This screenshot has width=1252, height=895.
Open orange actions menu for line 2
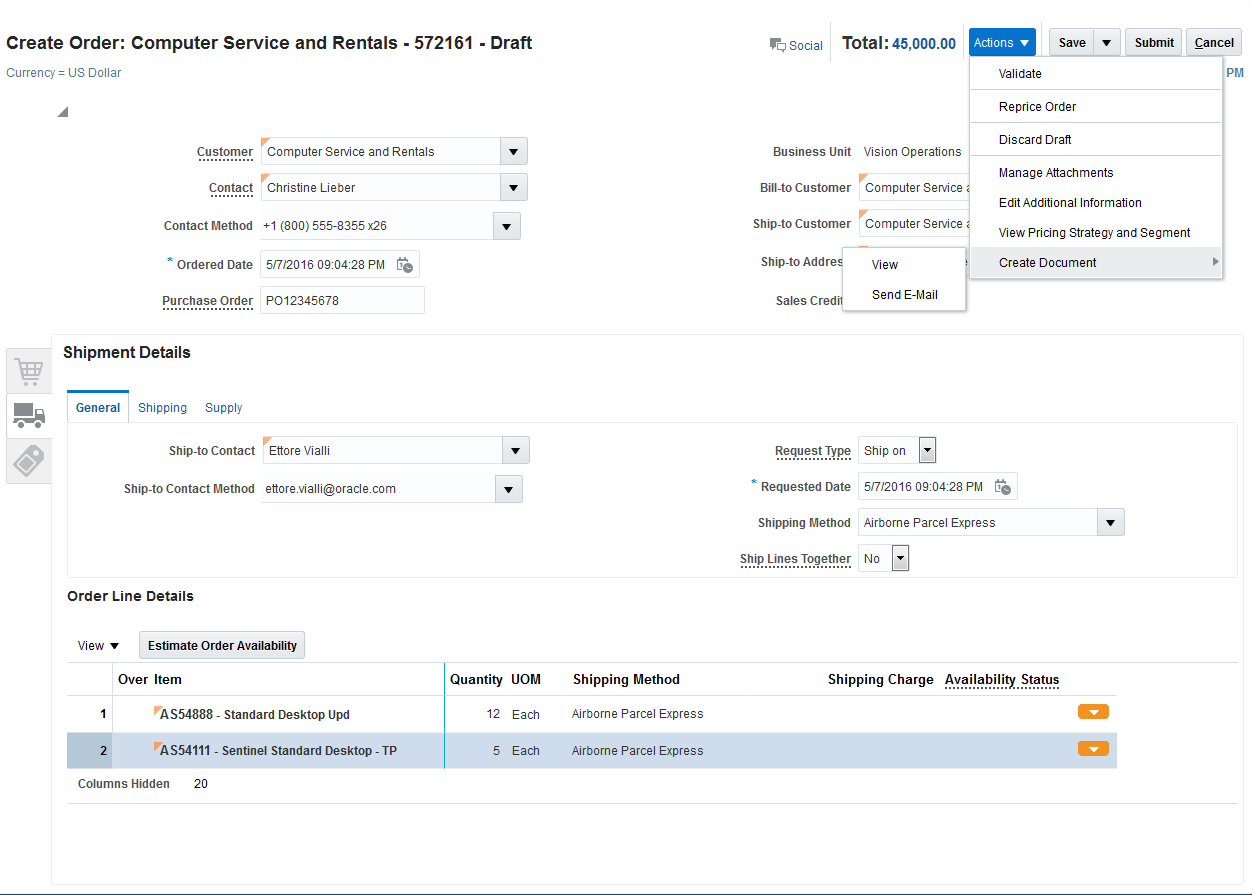tap(1093, 748)
